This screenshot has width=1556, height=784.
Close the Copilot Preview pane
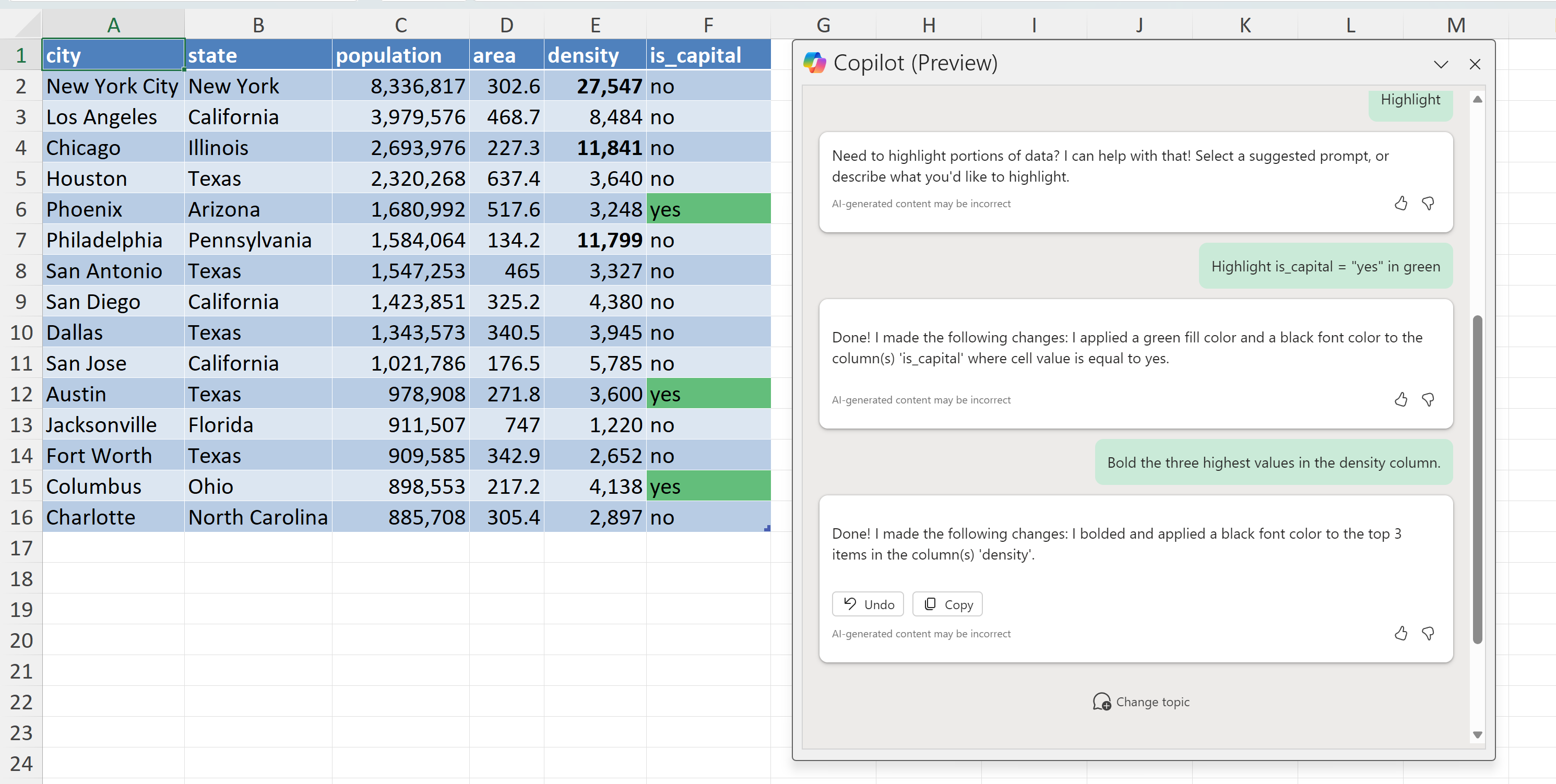[x=1475, y=64]
